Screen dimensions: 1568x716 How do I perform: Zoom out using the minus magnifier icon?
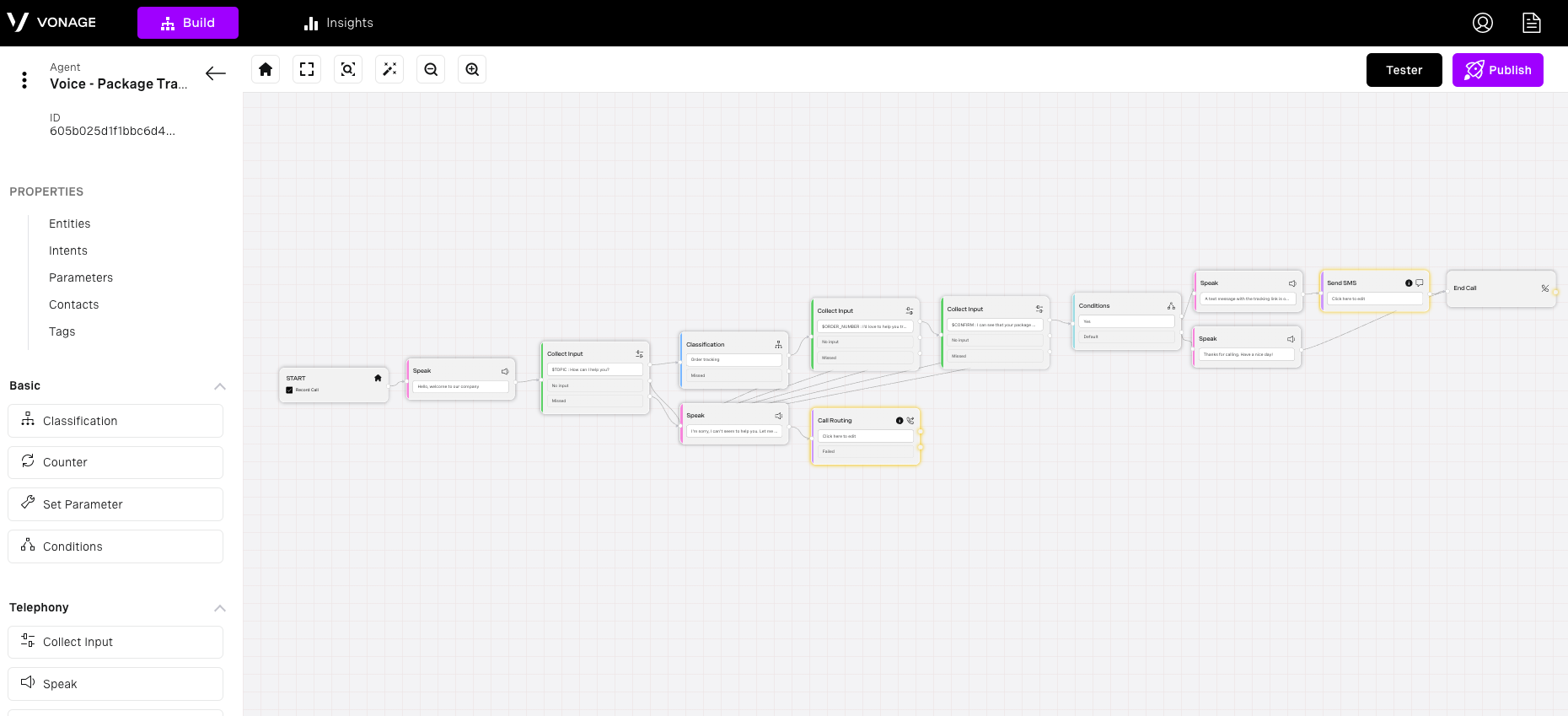(x=431, y=69)
